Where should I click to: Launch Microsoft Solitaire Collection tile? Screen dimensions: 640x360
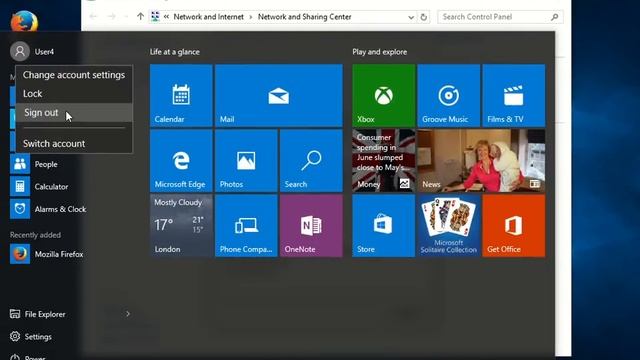pos(449,225)
